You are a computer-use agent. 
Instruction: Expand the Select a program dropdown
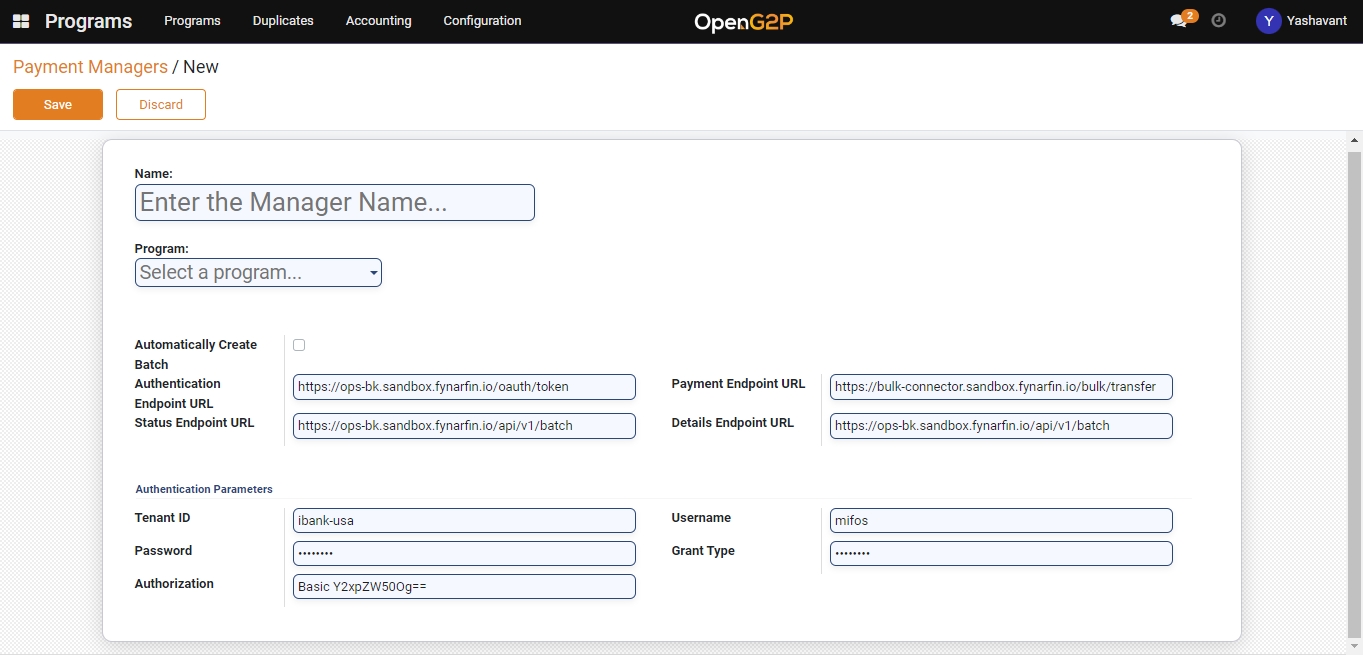point(258,272)
